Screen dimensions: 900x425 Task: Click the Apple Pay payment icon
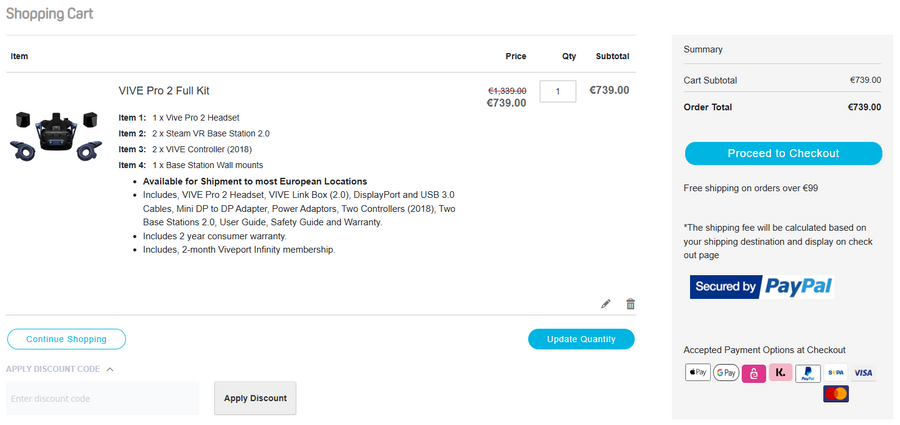point(698,373)
